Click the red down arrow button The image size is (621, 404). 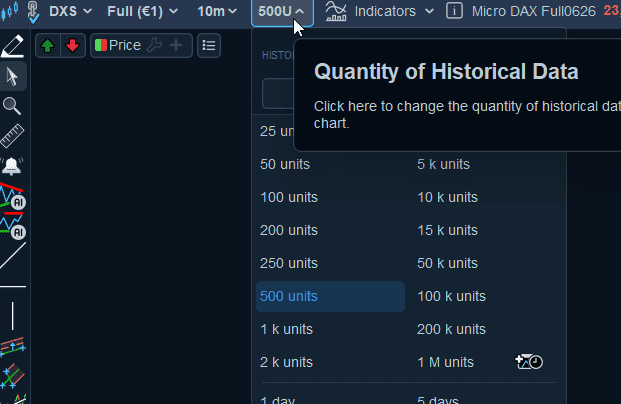click(x=71, y=46)
